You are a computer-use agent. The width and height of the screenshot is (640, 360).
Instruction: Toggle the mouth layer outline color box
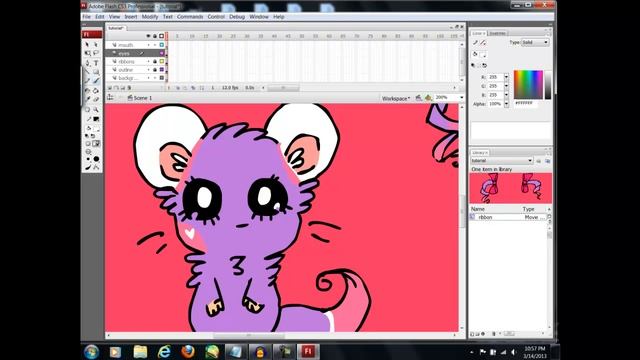point(162,45)
